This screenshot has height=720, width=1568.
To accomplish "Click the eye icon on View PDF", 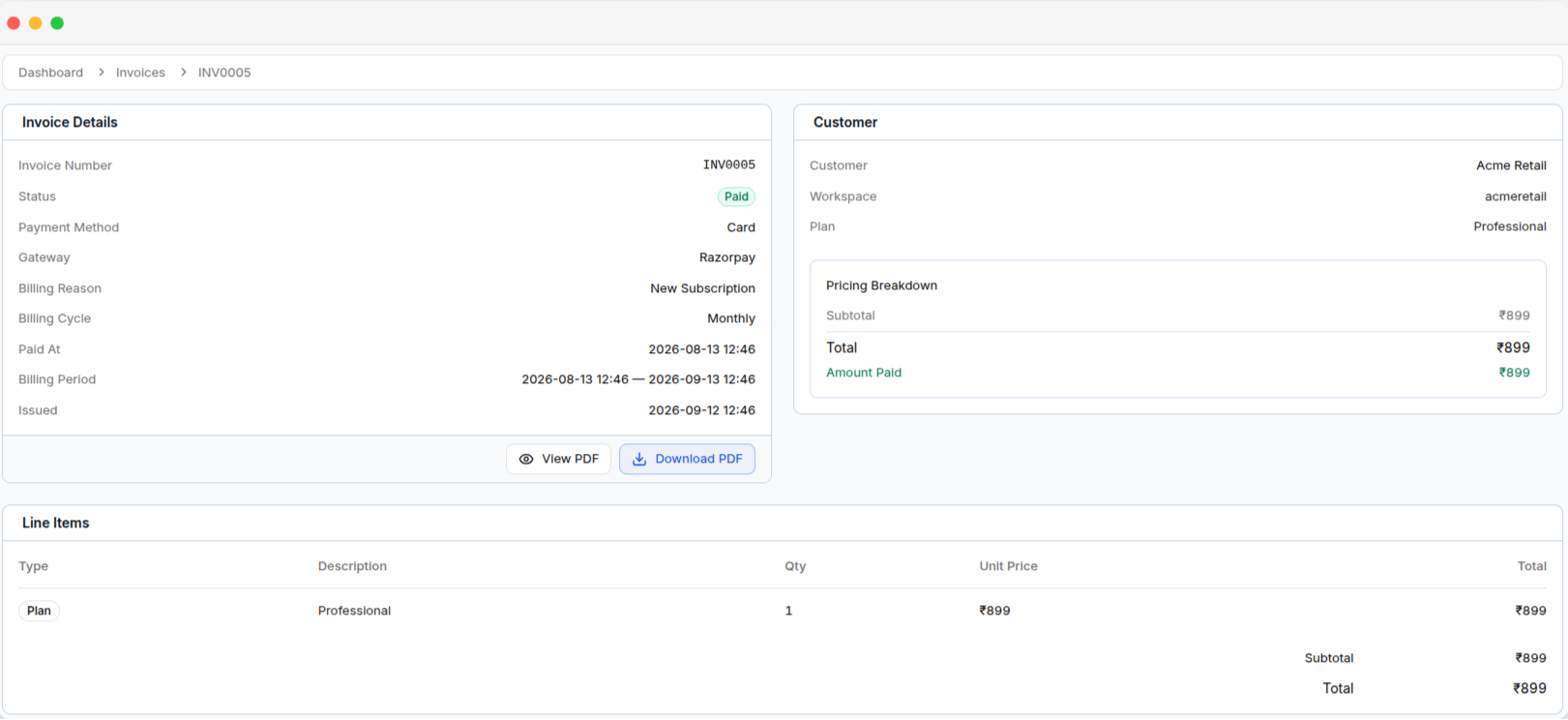I will pos(526,460).
